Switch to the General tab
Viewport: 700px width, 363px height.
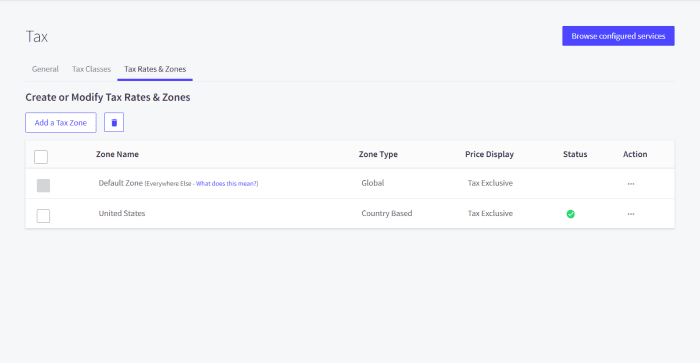pyautogui.click(x=45, y=69)
